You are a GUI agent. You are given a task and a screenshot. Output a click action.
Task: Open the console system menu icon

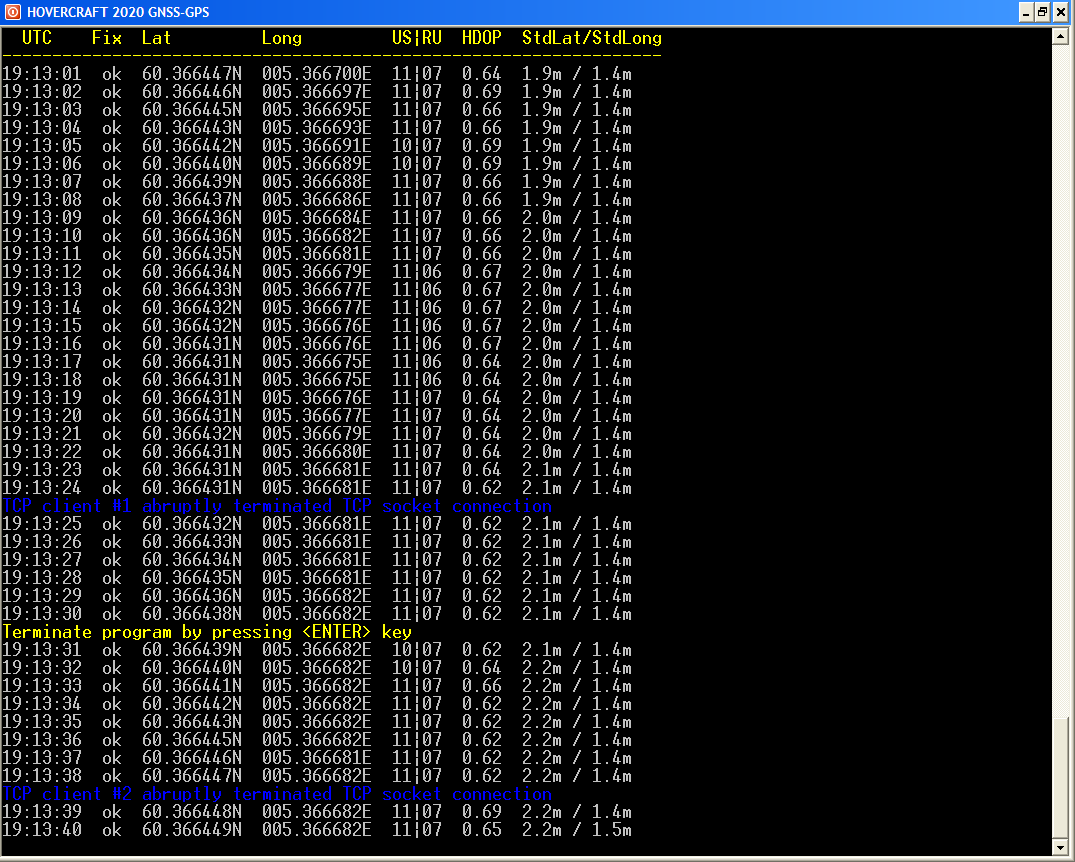[13, 12]
